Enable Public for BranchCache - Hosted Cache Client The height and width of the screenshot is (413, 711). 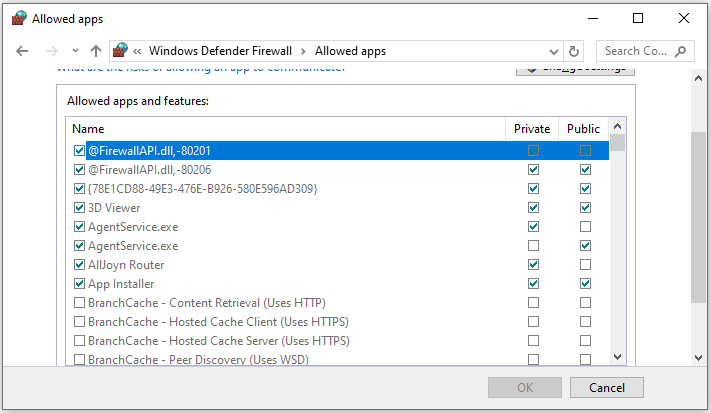tap(585, 321)
